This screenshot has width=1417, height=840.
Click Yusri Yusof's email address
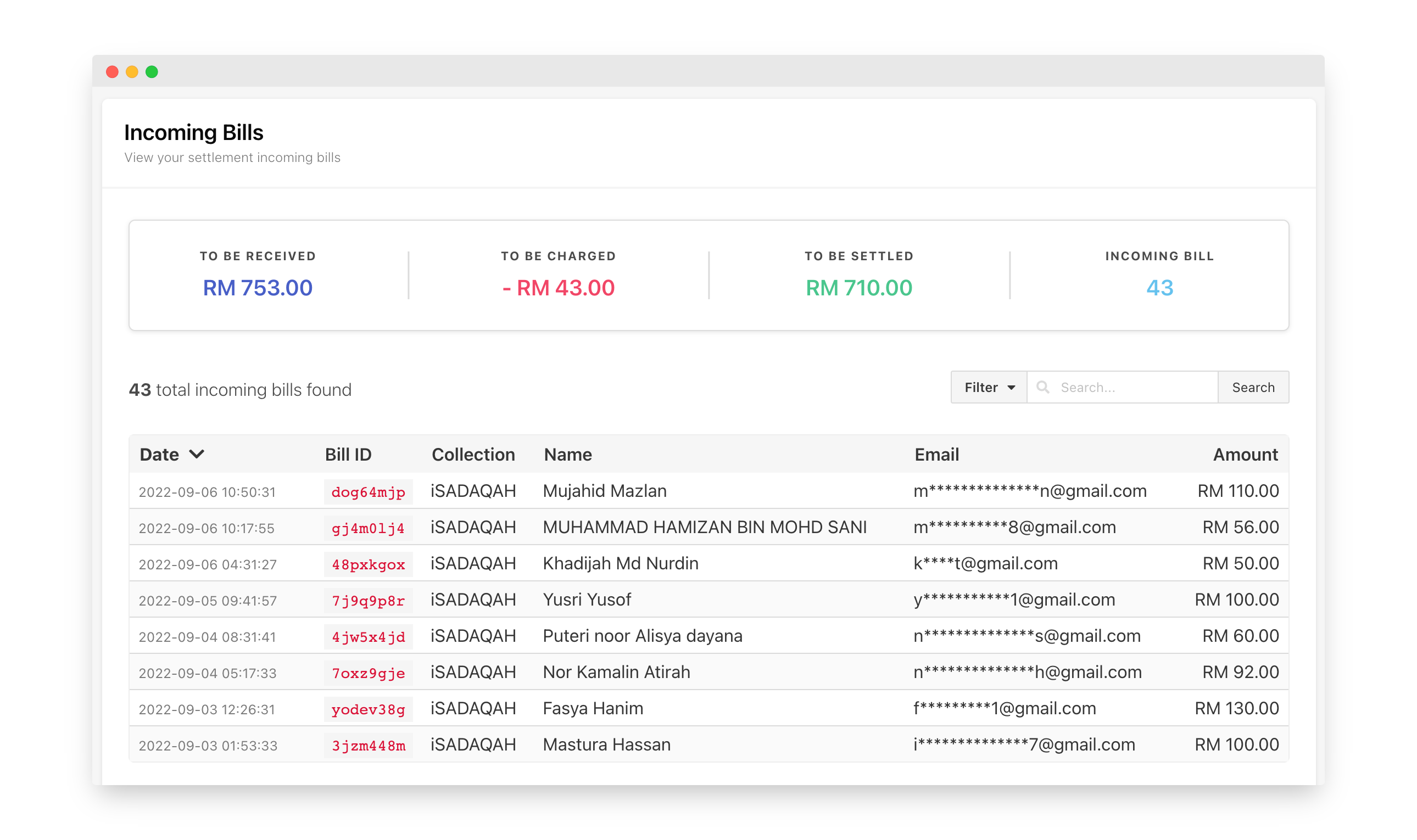pyautogui.click(x=1014, y=600)
